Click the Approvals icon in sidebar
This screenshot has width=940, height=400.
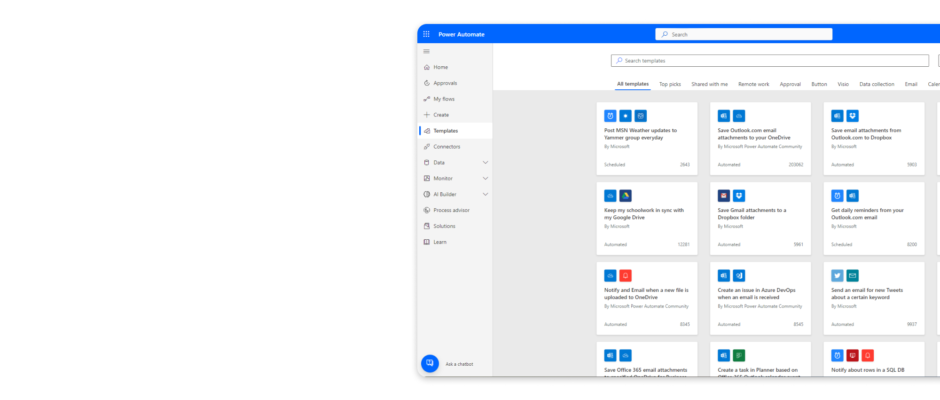(x=427, y=83)
